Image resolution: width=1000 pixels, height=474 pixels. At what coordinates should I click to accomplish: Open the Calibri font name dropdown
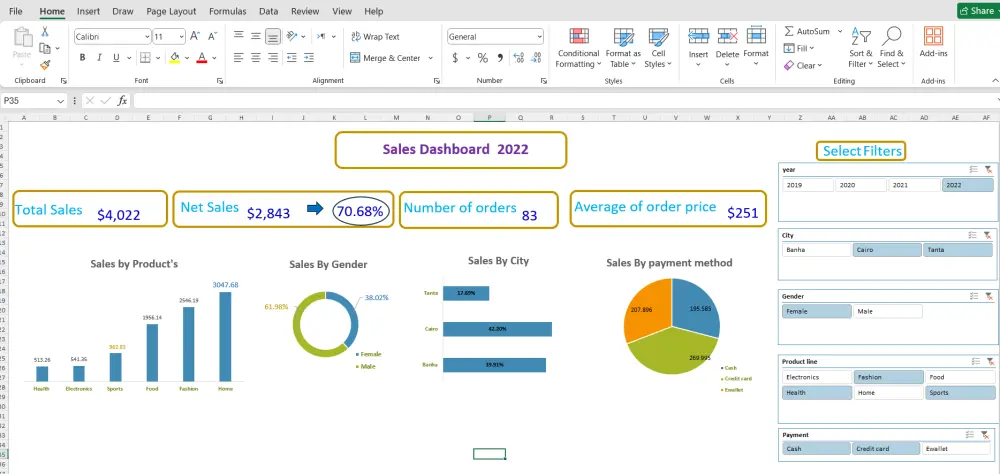(x=147, y=37)
